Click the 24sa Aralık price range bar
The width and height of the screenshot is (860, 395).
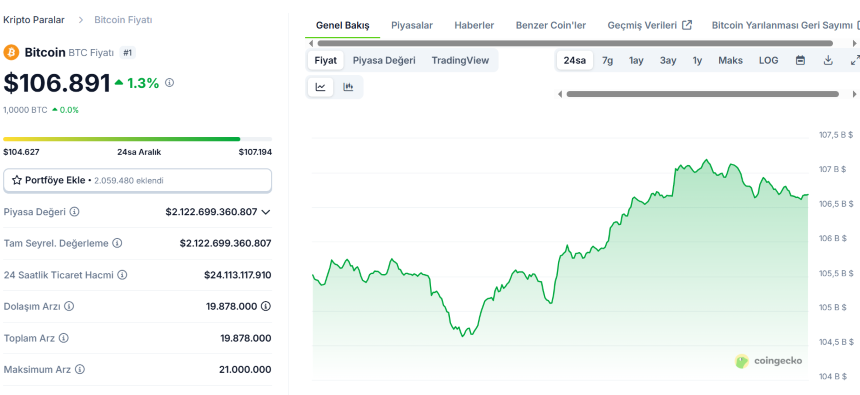pyautogui.click(x=137, y=139)
